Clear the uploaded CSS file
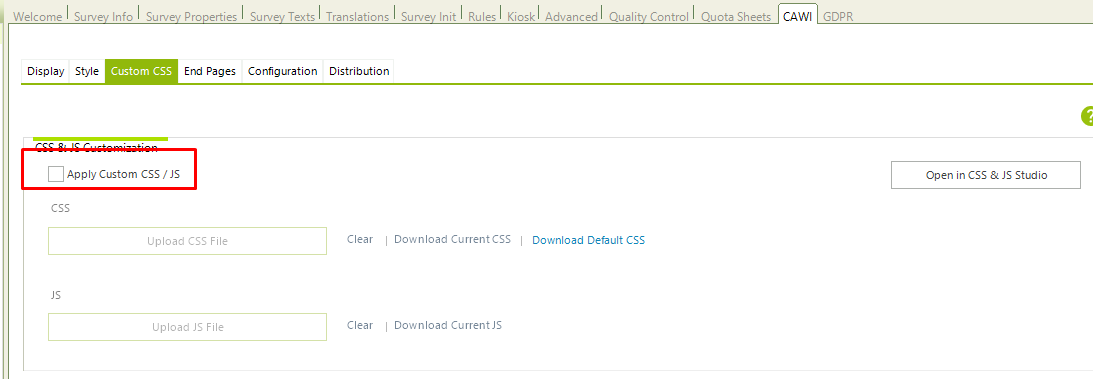1093x379 pixels. click(x=360, y=240)
